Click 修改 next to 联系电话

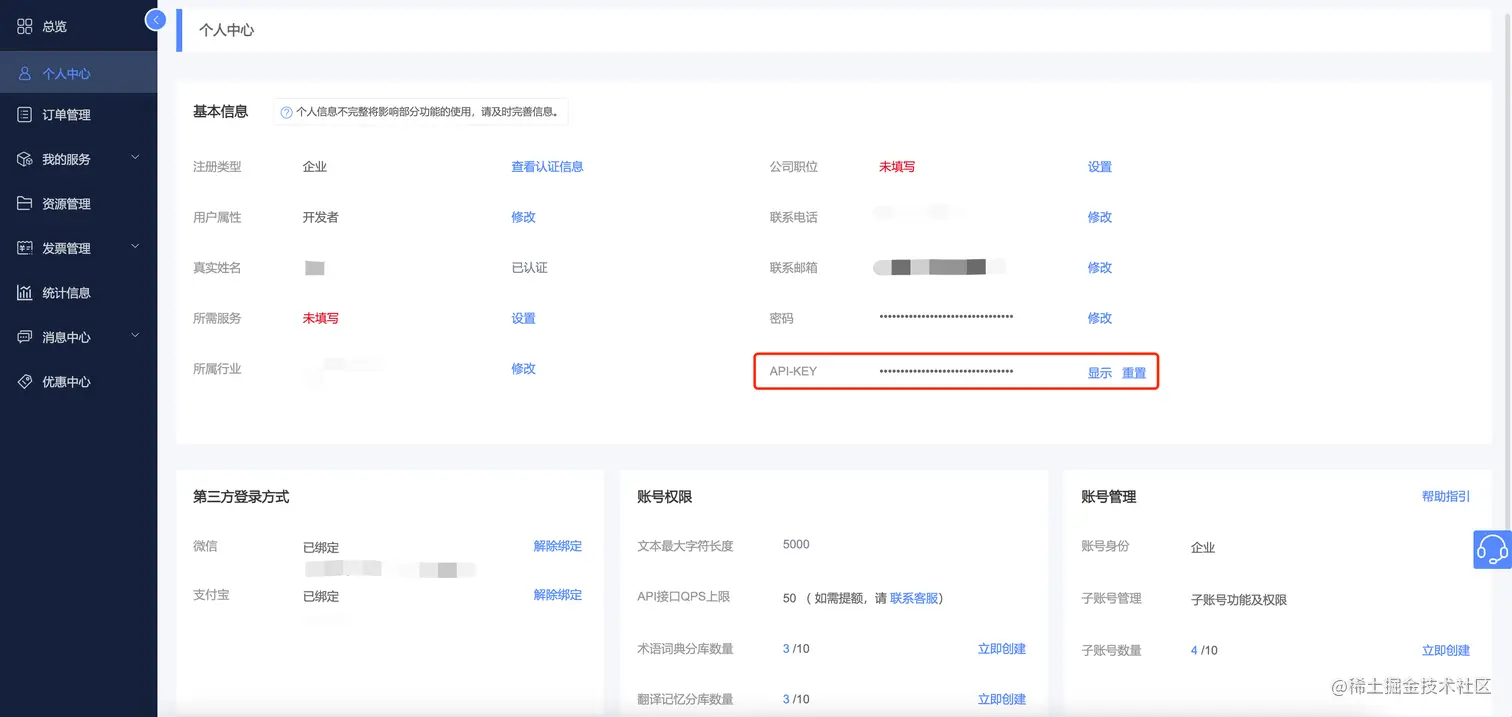(x=1100, y=217)
